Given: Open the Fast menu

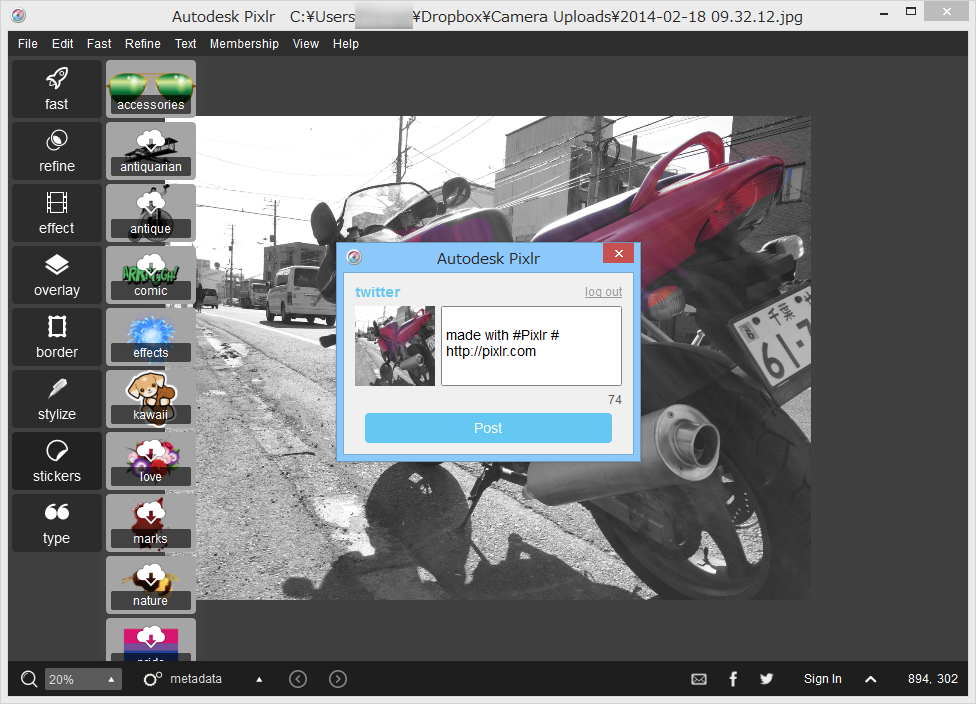Looking at the screenshot, I should 99,44.
